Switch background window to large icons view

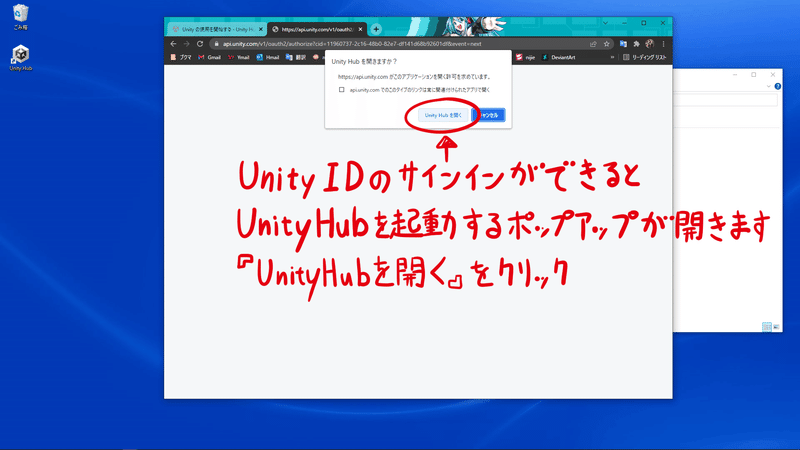coord(776,327)
